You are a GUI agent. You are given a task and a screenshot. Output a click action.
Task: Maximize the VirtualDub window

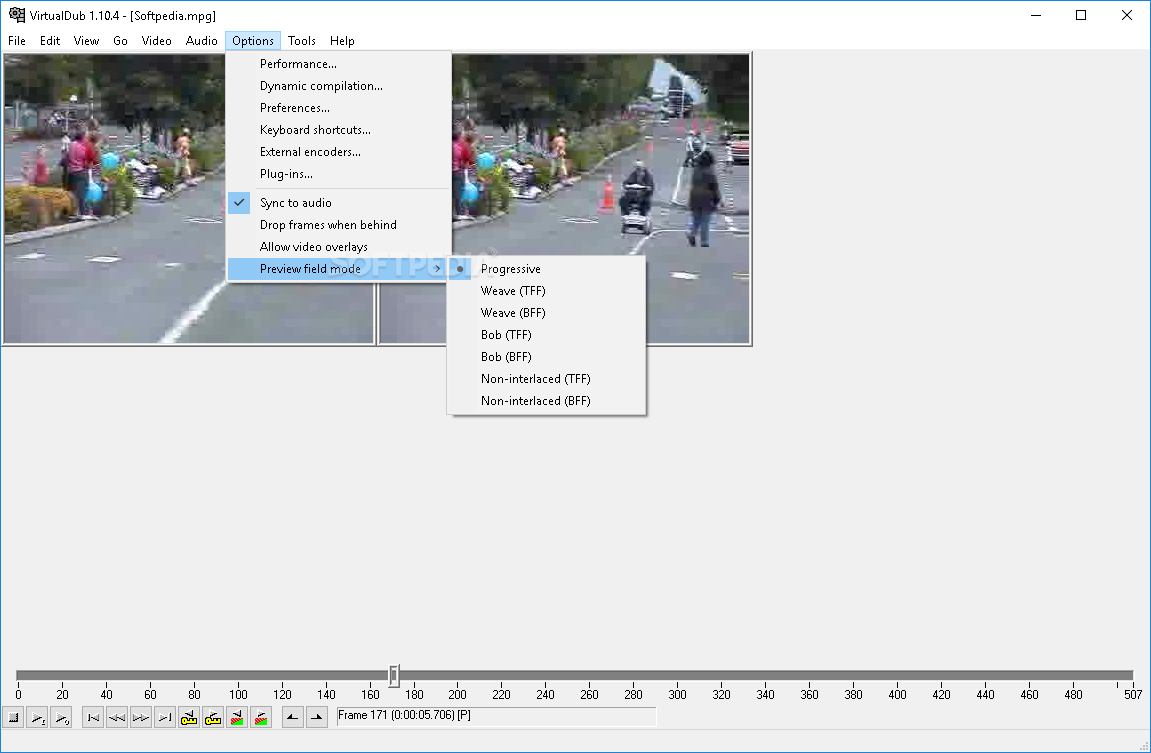1081,15
